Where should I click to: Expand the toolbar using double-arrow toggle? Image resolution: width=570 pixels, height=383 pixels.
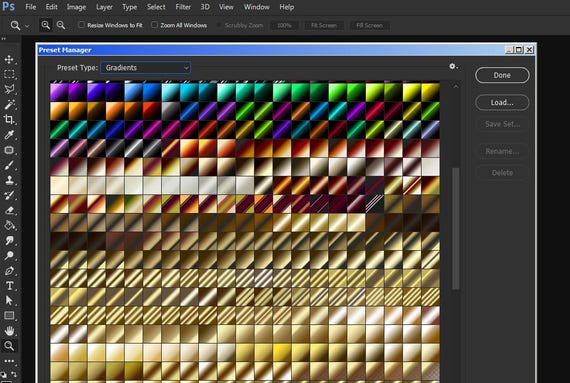coord(4,39)
